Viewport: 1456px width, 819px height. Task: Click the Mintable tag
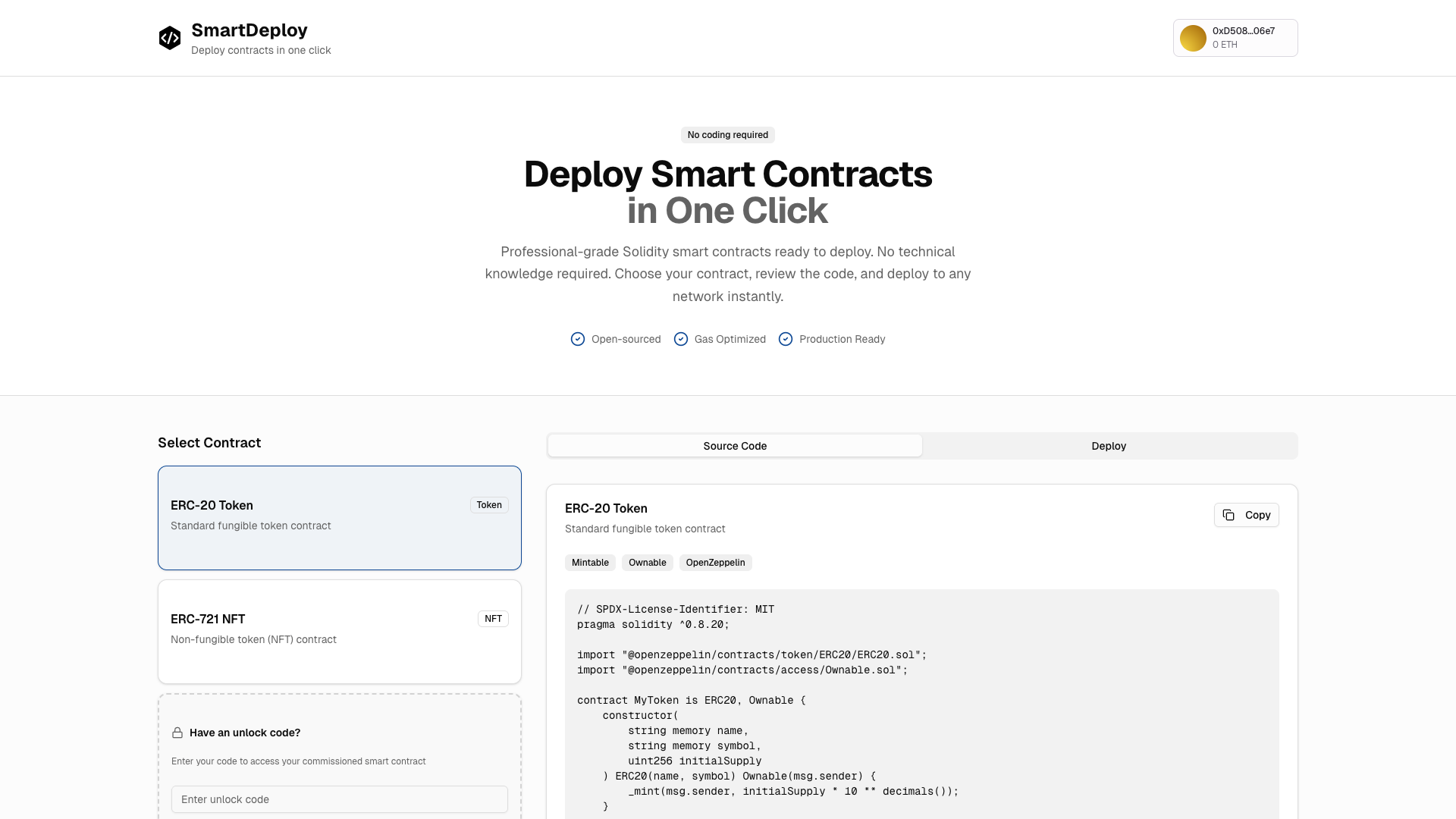pos(590,563)
